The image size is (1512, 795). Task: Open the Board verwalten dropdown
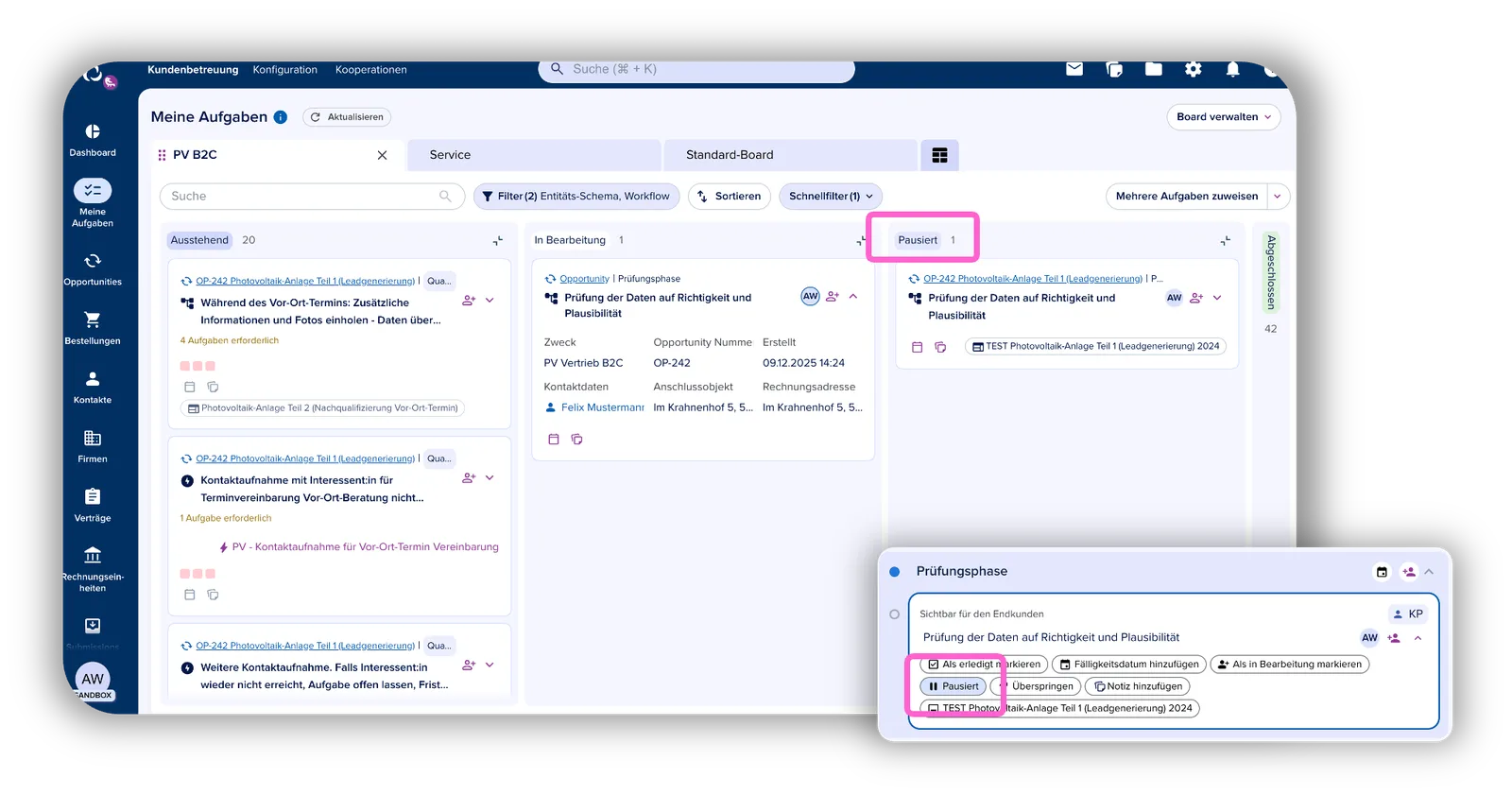1224,117
